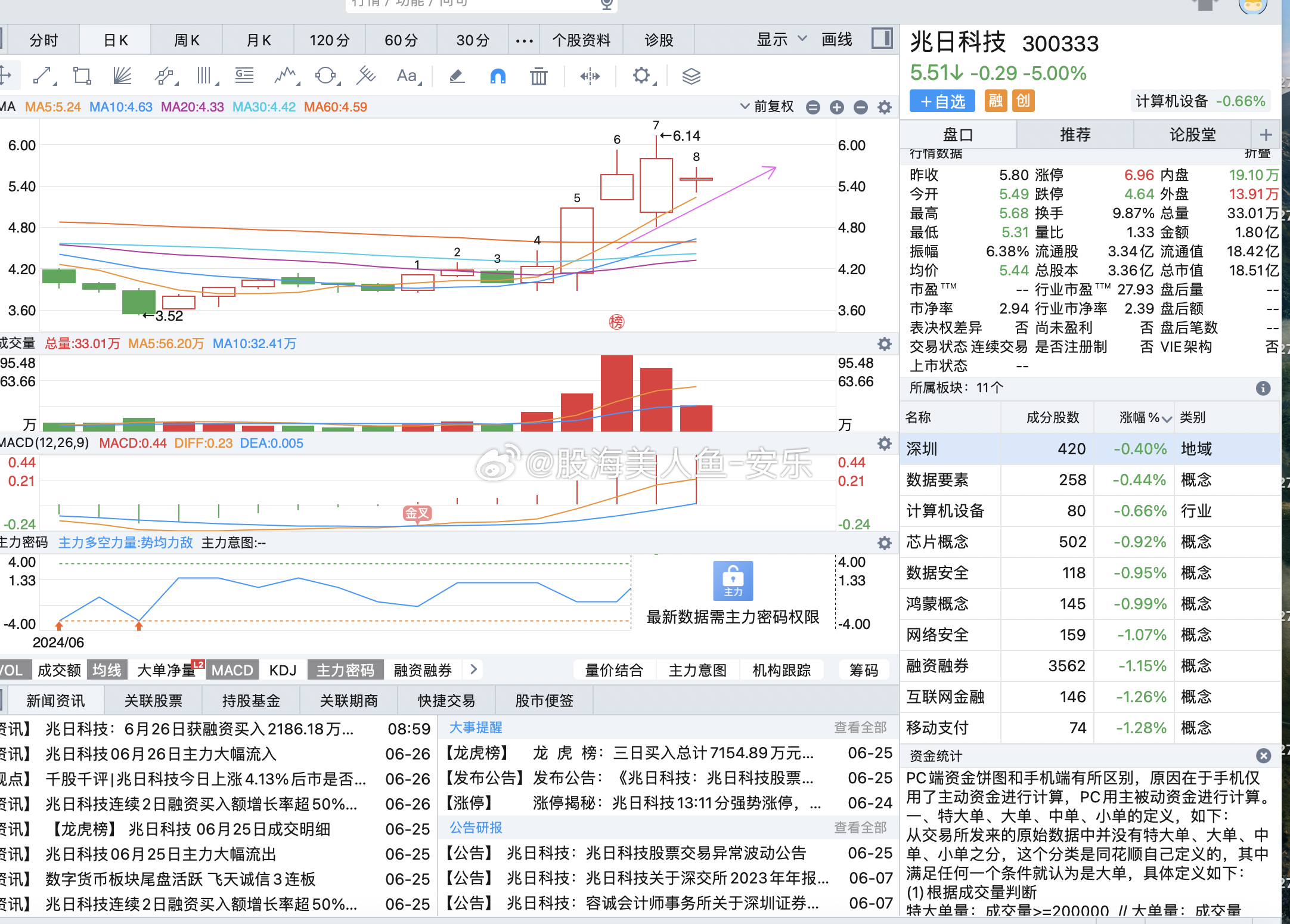Select the text annotation tool Aa

pos(407,76)
